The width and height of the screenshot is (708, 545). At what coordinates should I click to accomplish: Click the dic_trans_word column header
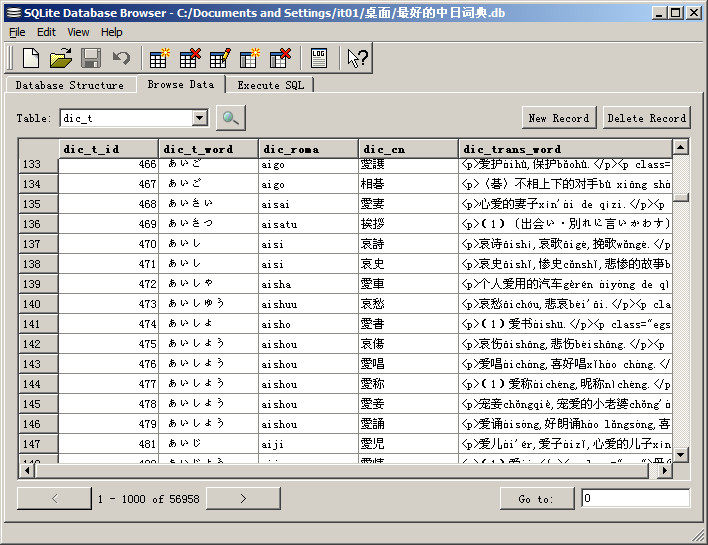point(565,149)
